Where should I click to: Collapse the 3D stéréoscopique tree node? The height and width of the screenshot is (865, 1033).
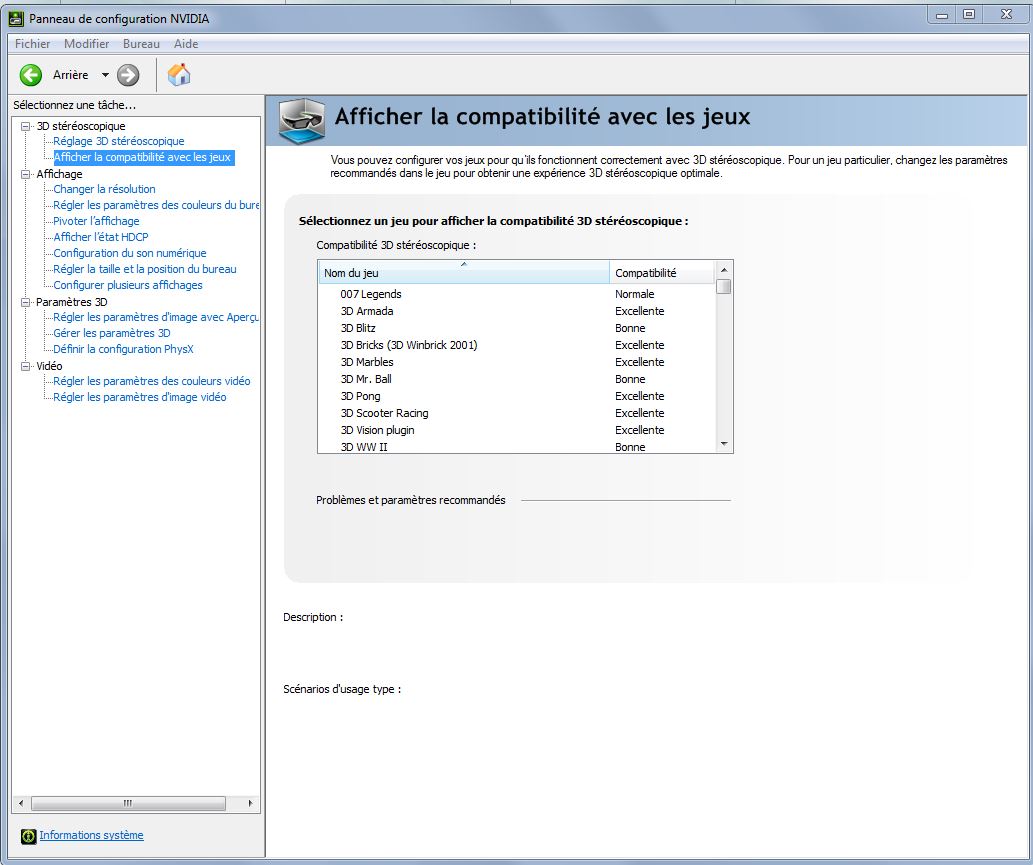26,126
